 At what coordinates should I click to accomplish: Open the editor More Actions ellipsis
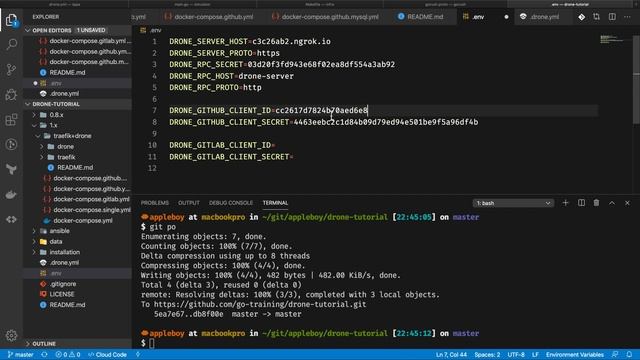(x=627, y=17)
